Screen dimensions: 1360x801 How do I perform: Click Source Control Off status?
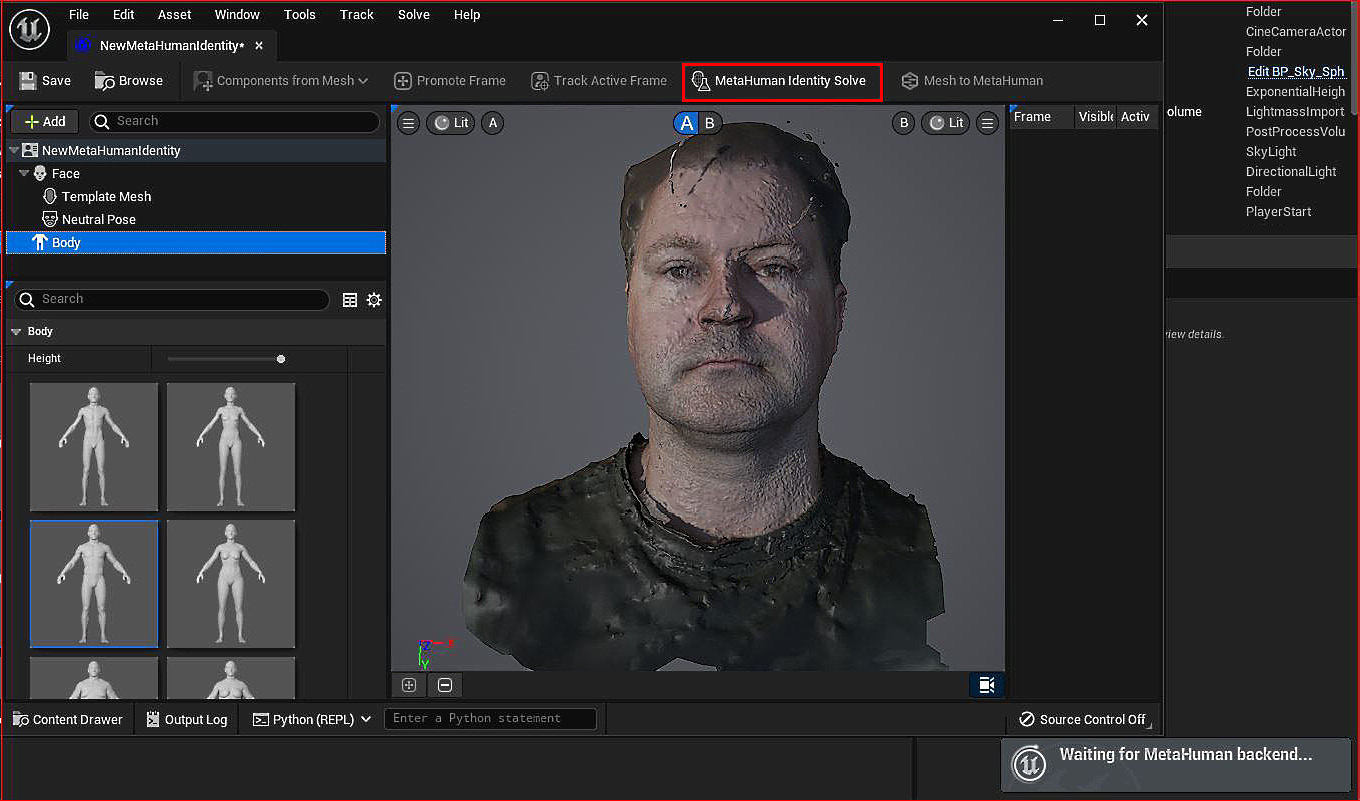point(1083,719)
